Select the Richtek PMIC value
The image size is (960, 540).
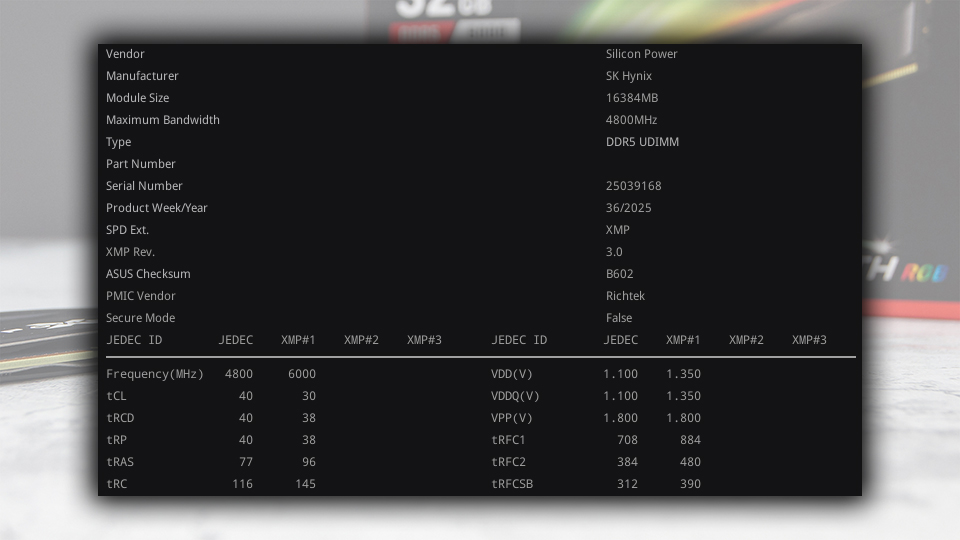tap(625, 296)
